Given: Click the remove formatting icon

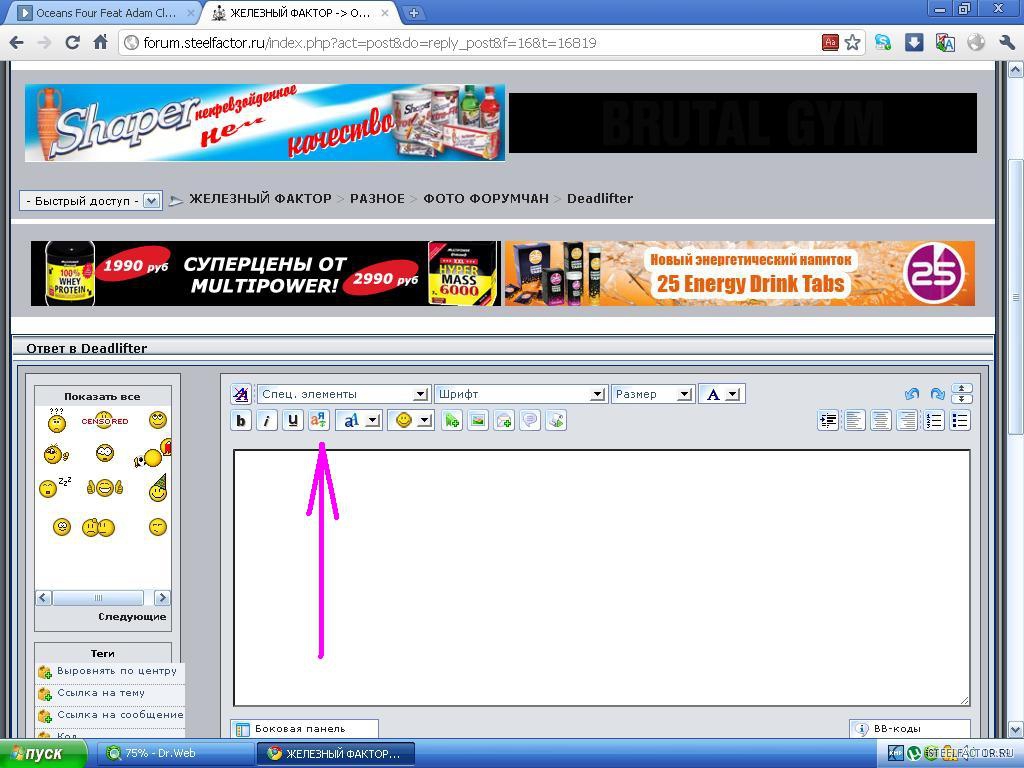Looking at the screenshot, I should pyautogui.click(x=241, y=394).
